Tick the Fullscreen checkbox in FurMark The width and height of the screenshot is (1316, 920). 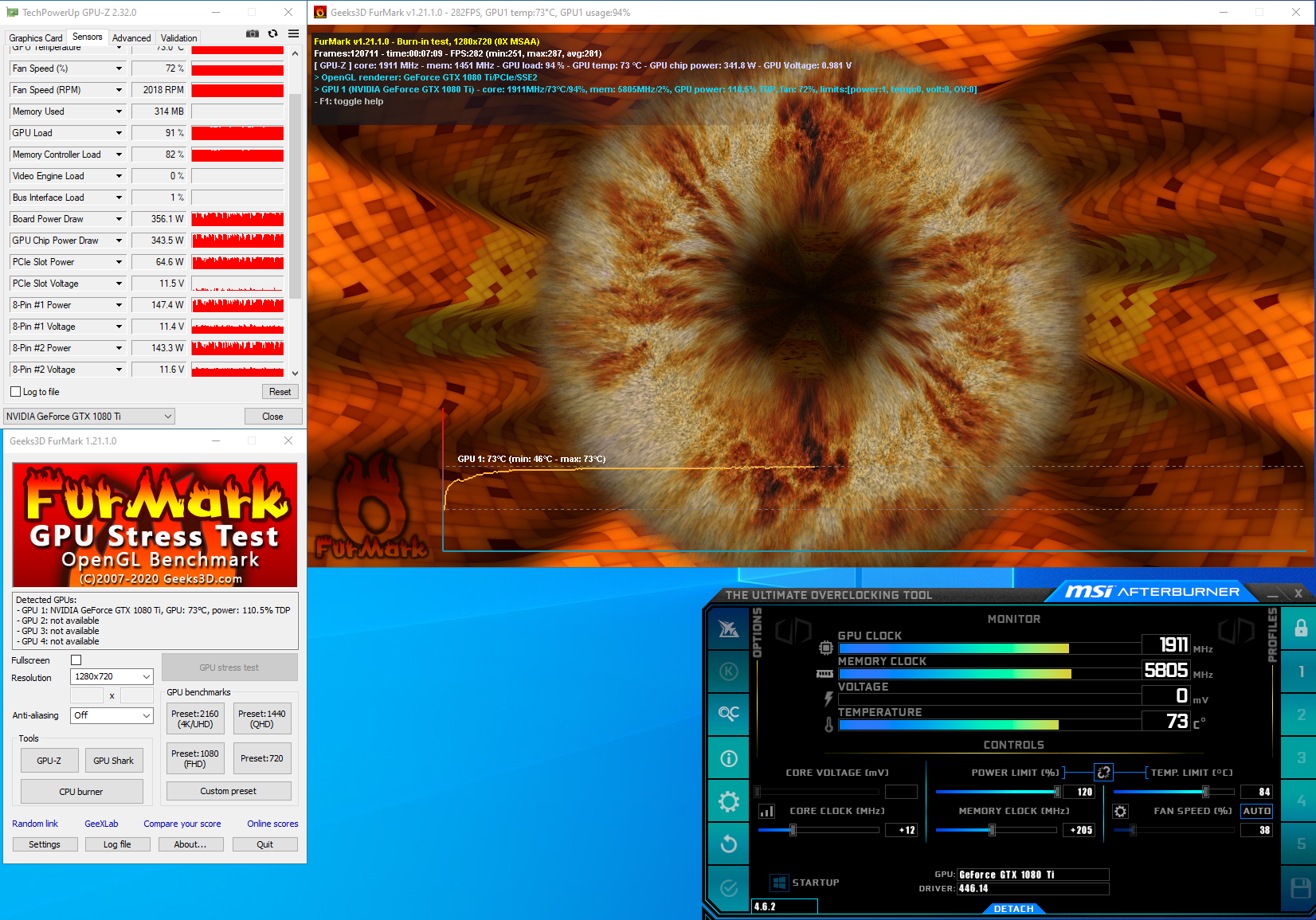[76, 660]
